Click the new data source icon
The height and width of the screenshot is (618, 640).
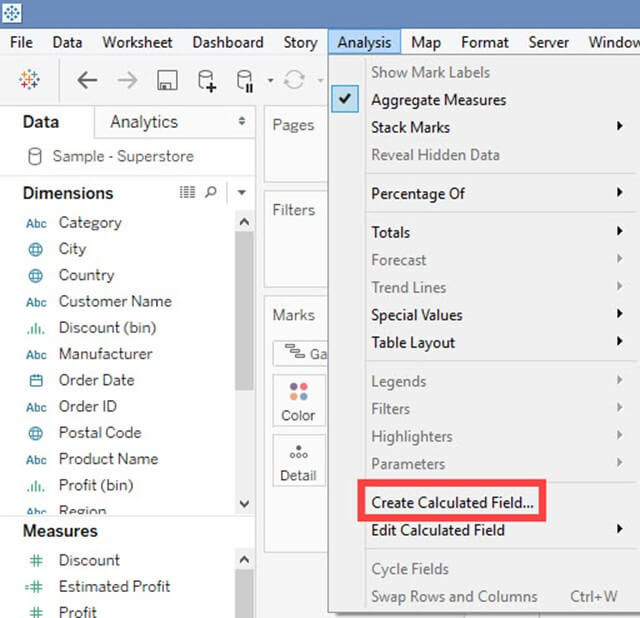(206, 80)
